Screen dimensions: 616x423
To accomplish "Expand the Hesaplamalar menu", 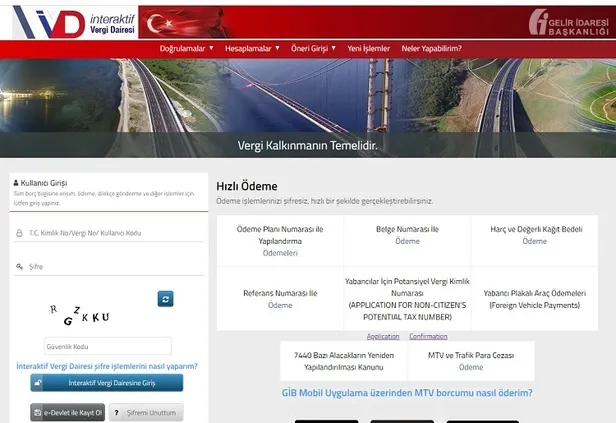I will 251,48.
